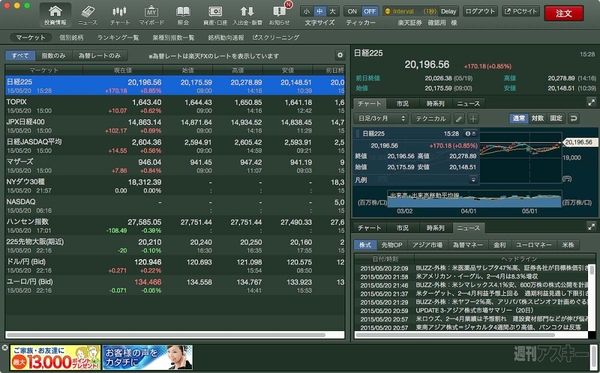Show 為替マネー news category
Viewport: 600px width, 373px height.
coord(468,245)
